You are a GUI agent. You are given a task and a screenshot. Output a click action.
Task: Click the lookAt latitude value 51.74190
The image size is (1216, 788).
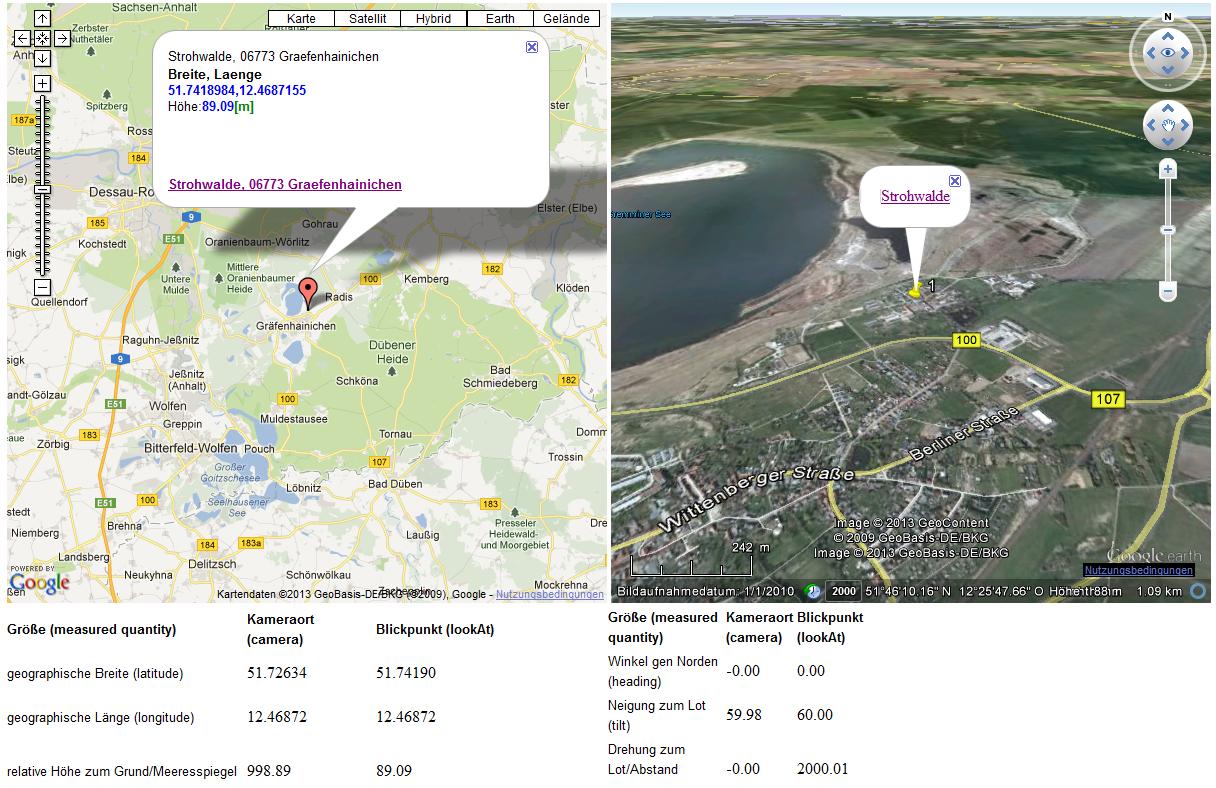pos(406,673)
